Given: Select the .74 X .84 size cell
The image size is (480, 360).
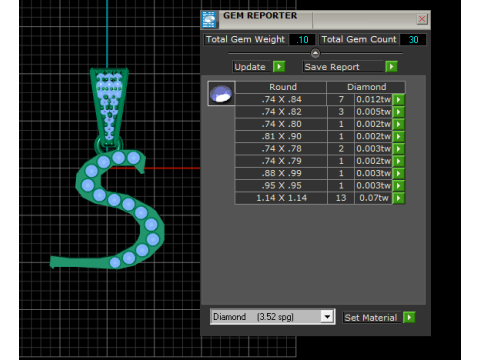Looking at the screenshot, I should pyautogui.click(x=281, y=99).
